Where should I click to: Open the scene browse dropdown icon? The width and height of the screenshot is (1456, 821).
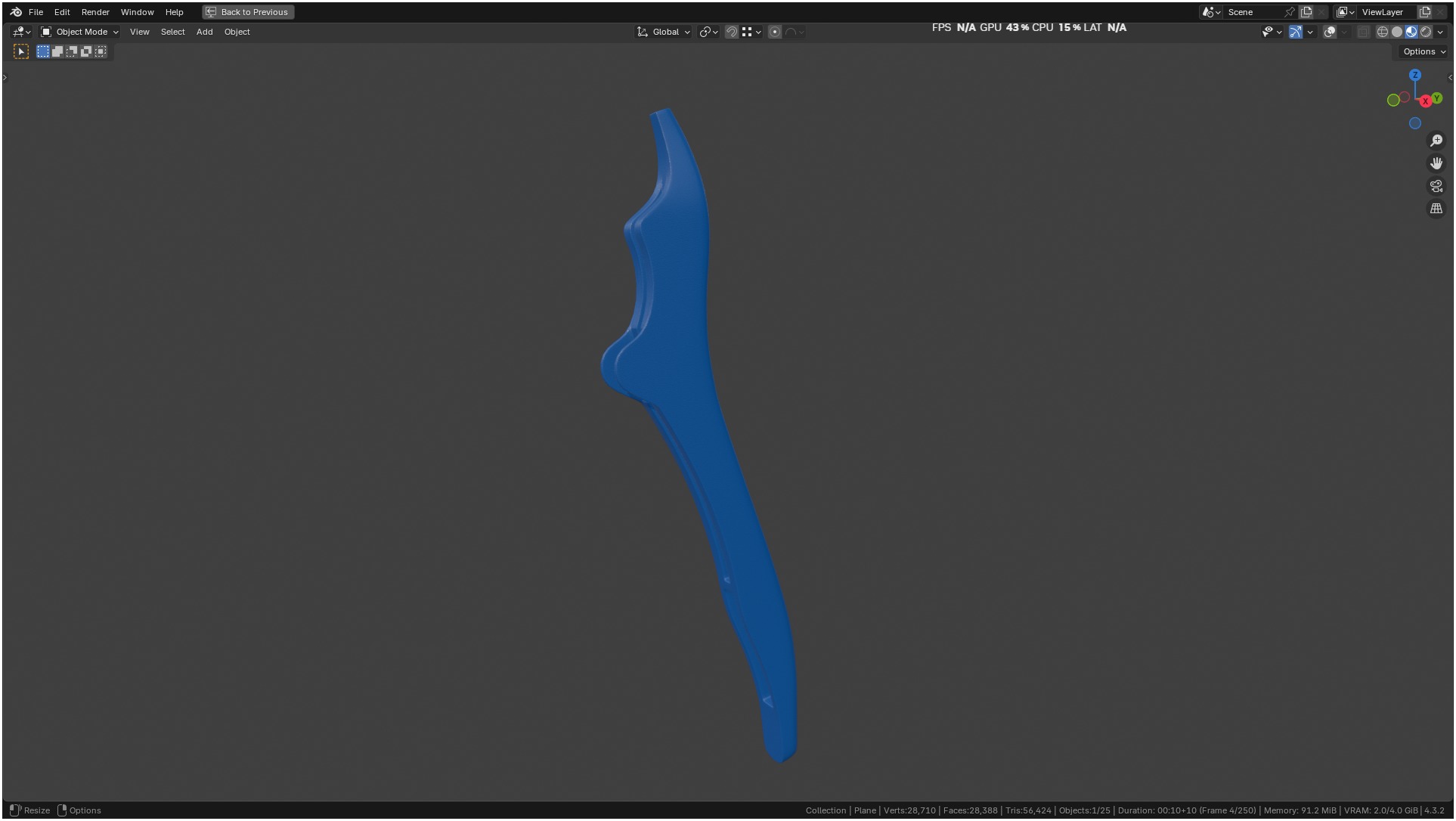pyautogui.click(x=1211, y=12)
